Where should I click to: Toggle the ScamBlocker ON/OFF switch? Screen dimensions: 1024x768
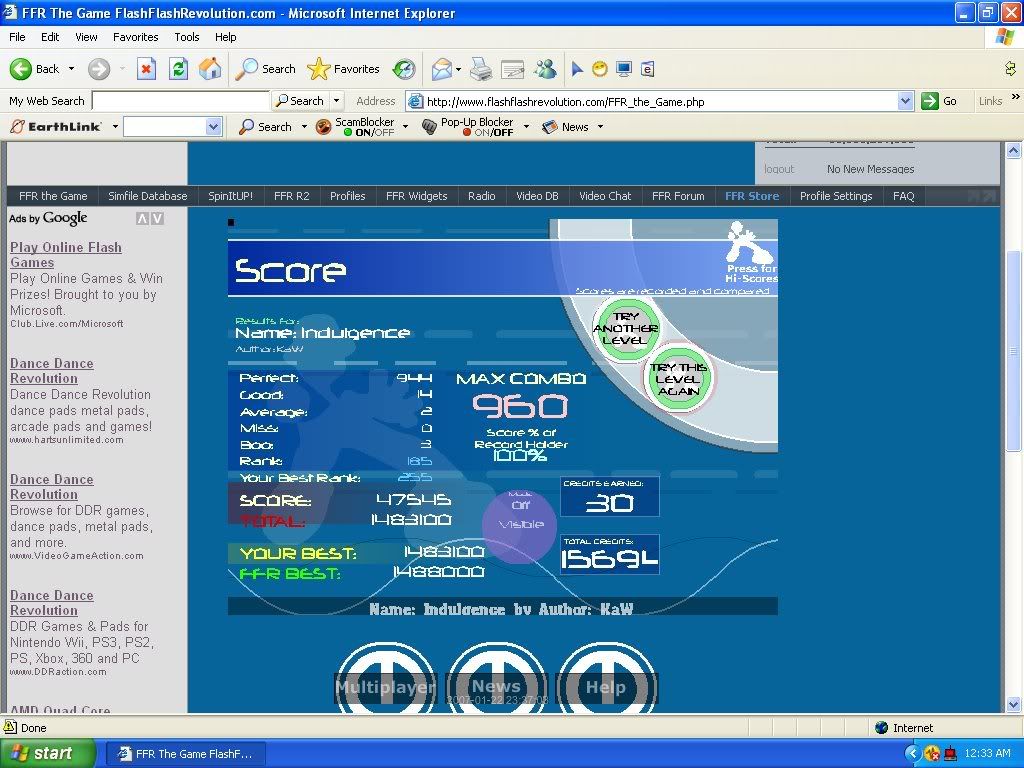(x=367, y=127)
